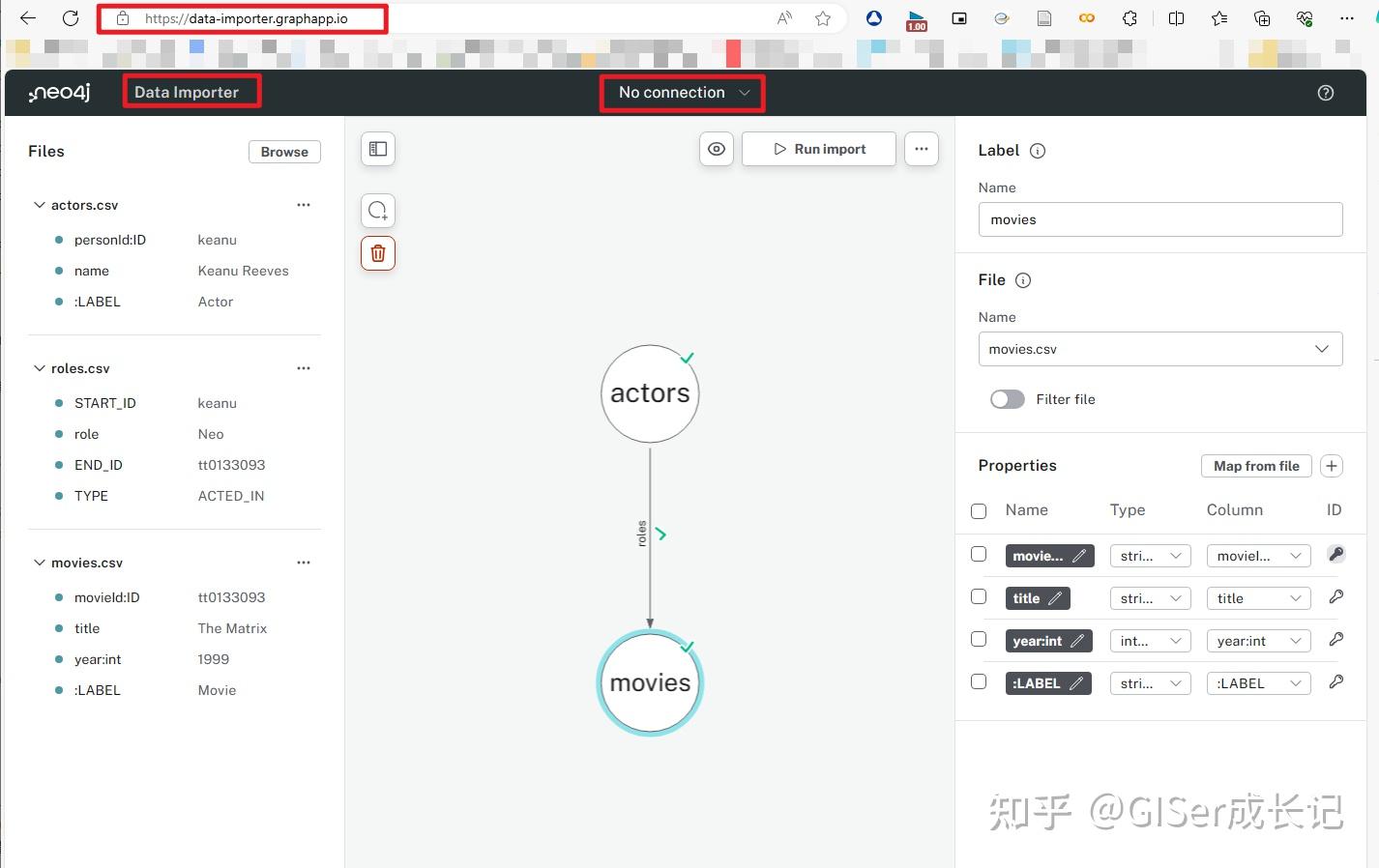Click the ellipsis icon next to Run import
The height and width of the screenshot is (868, 1379).
pos(921,149)
